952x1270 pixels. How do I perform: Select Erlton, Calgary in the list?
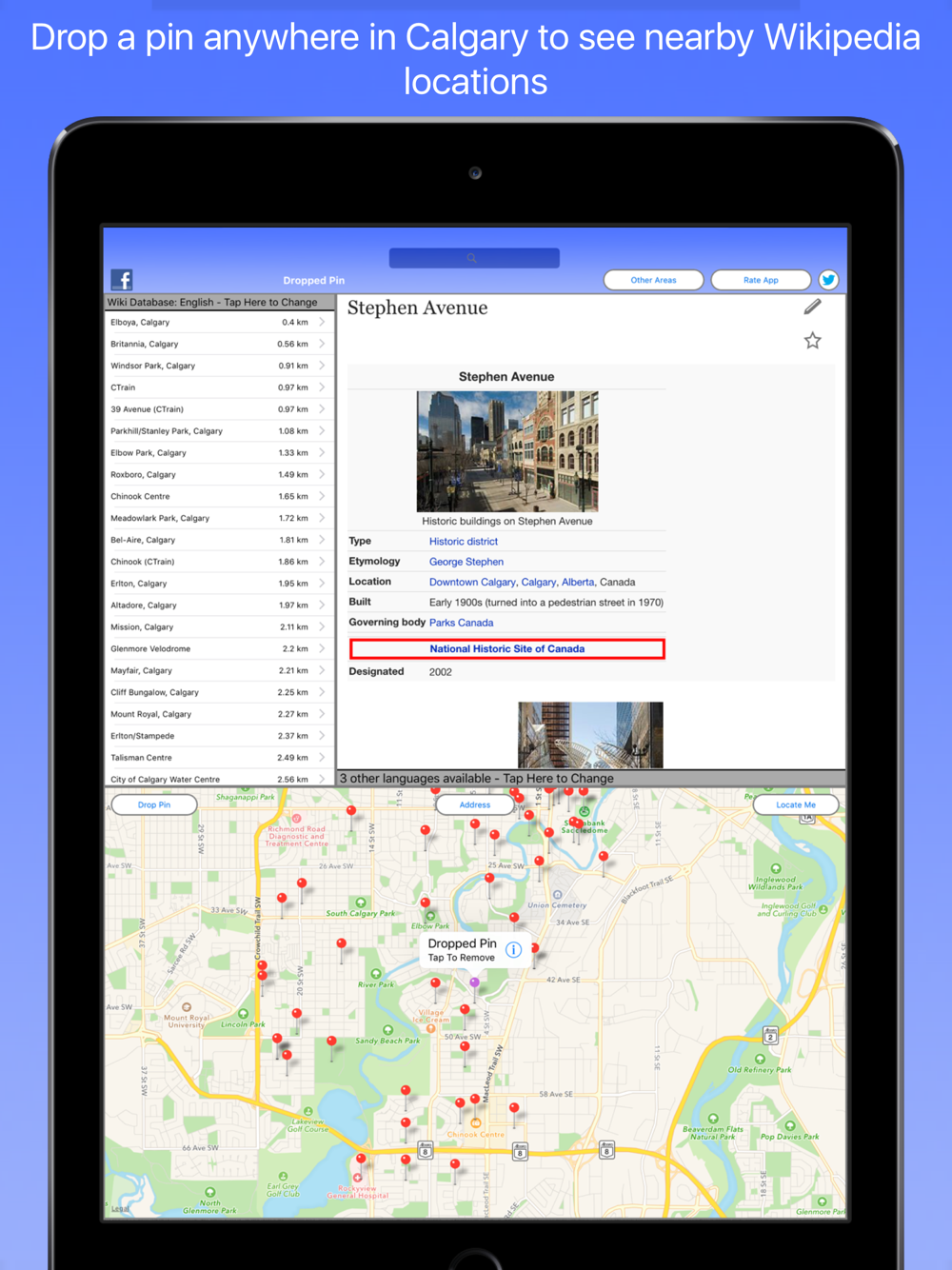(x=219, y=584)
